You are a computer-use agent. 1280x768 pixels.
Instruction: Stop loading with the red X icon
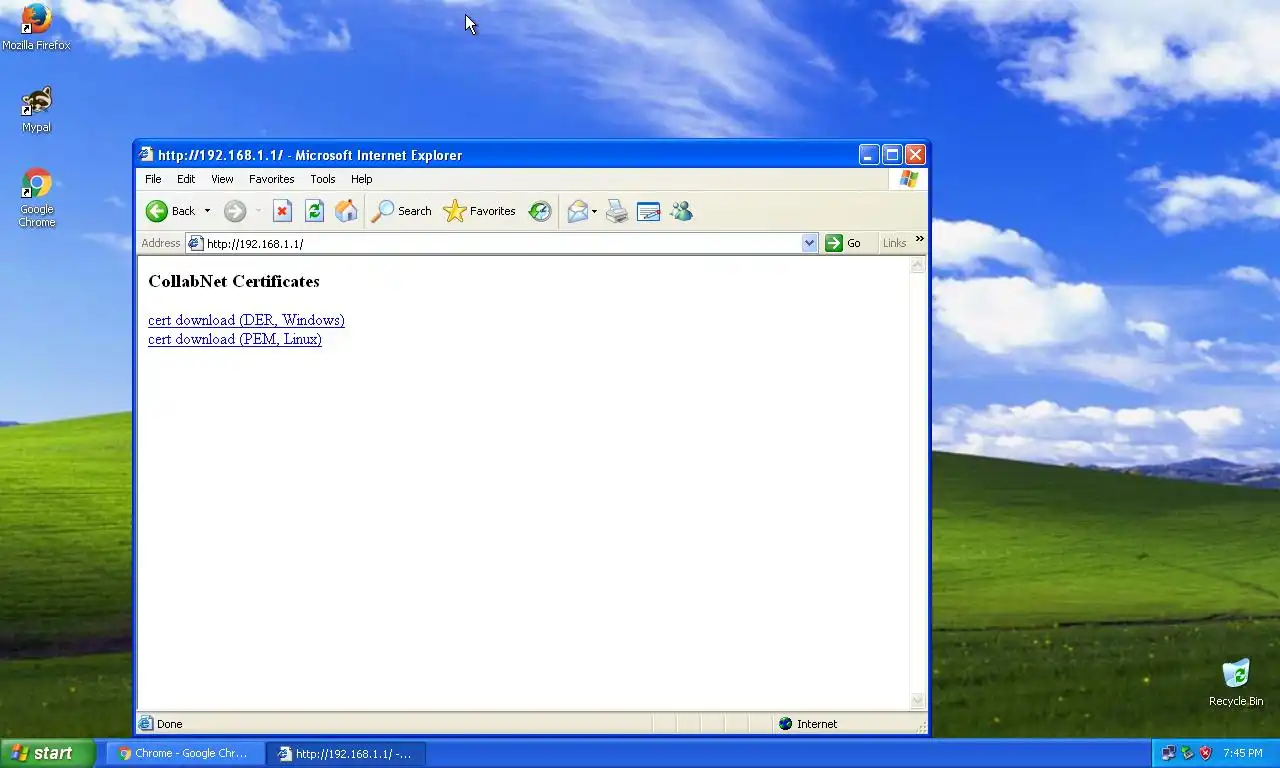(x=282, y=211)
